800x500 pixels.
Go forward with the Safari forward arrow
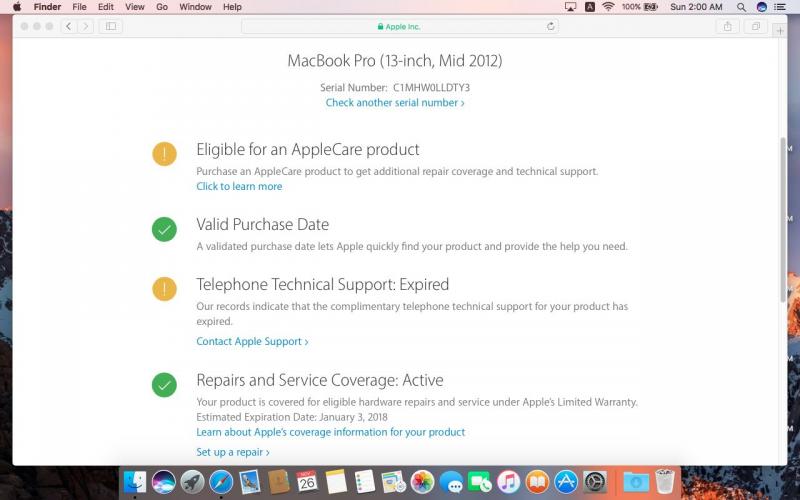(86, 26)
